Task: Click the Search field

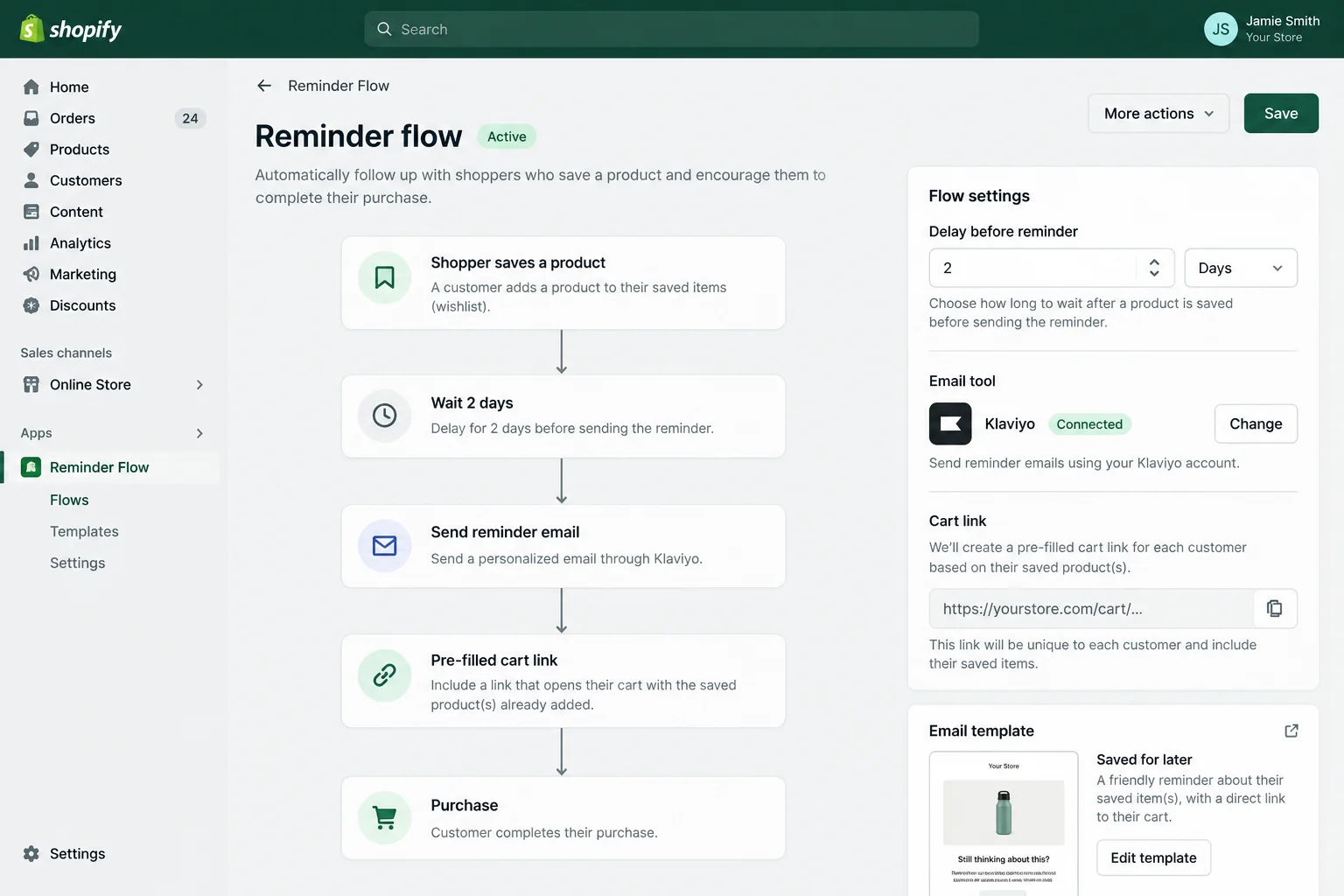Action: (671, 29)
